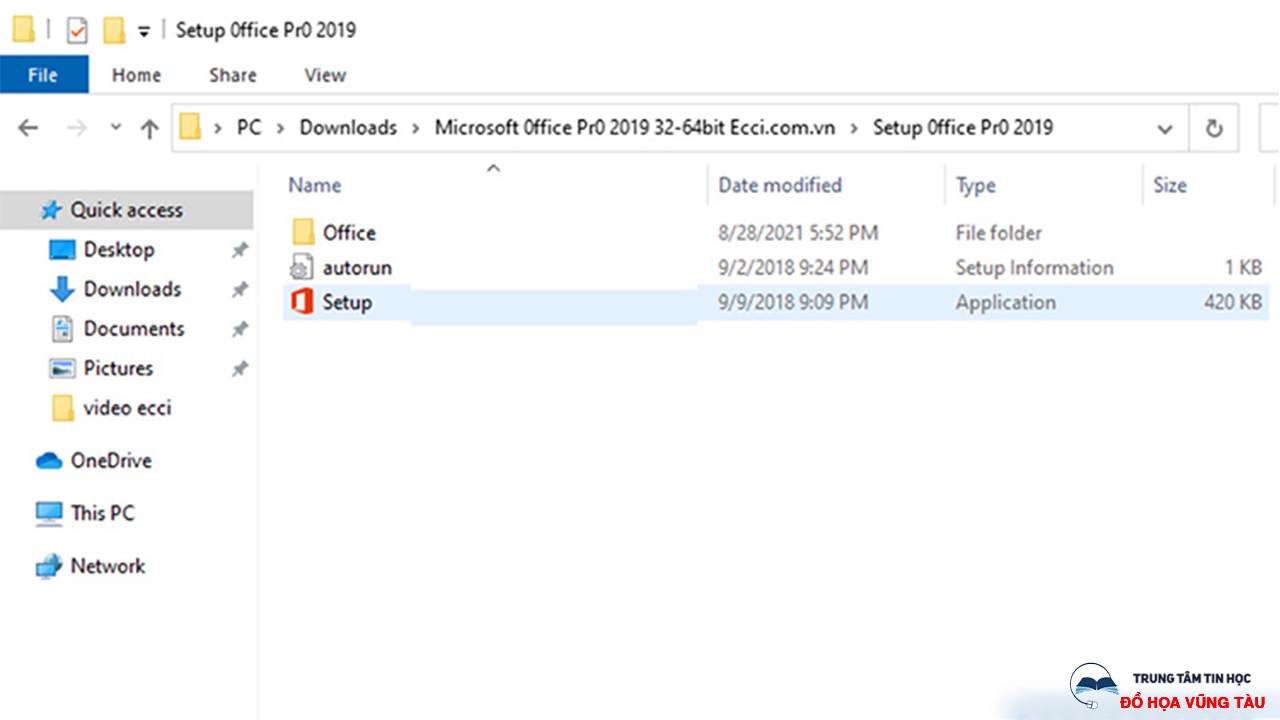
Task: Refresh the folder view
Action: coord(1214,128)
